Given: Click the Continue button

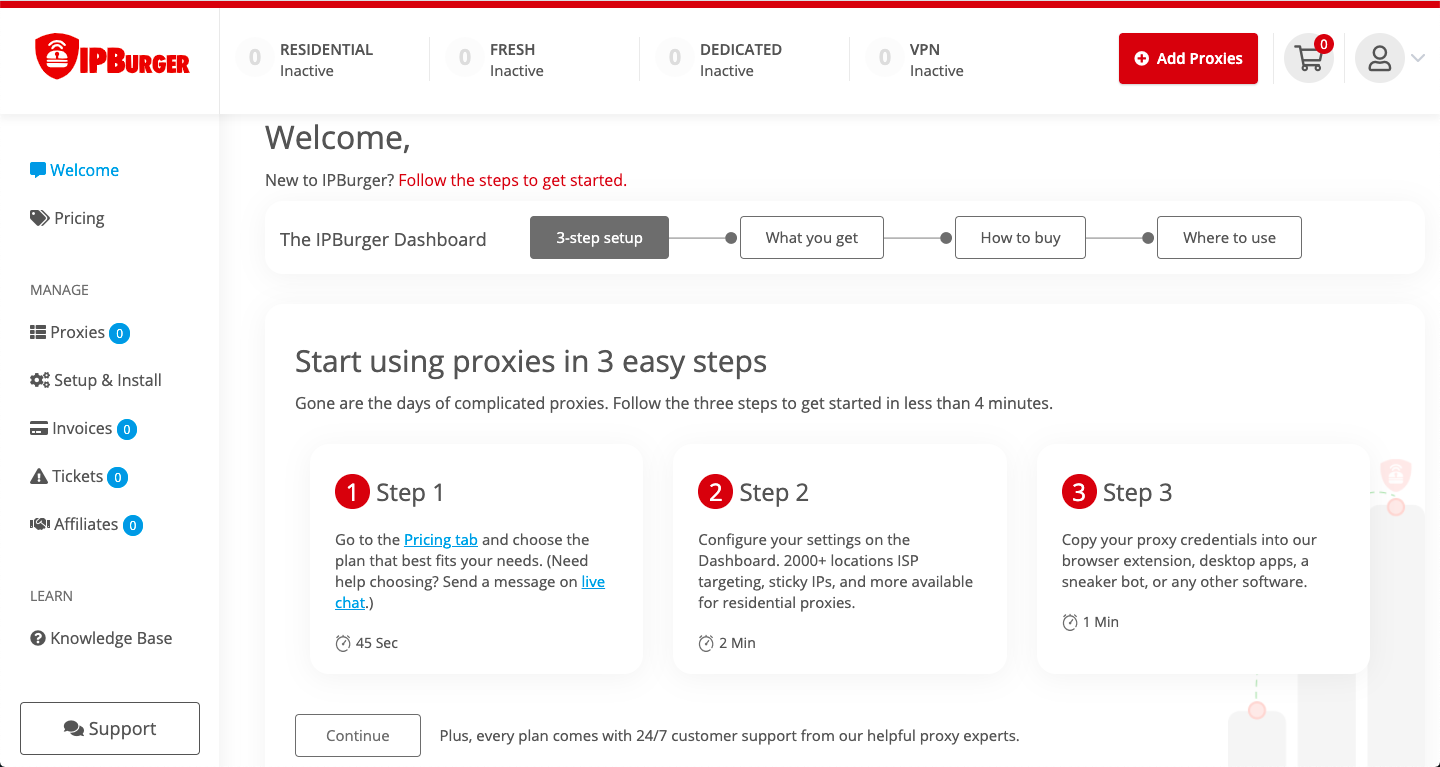Looking at the screenshot, I should (x=358, y=736).
